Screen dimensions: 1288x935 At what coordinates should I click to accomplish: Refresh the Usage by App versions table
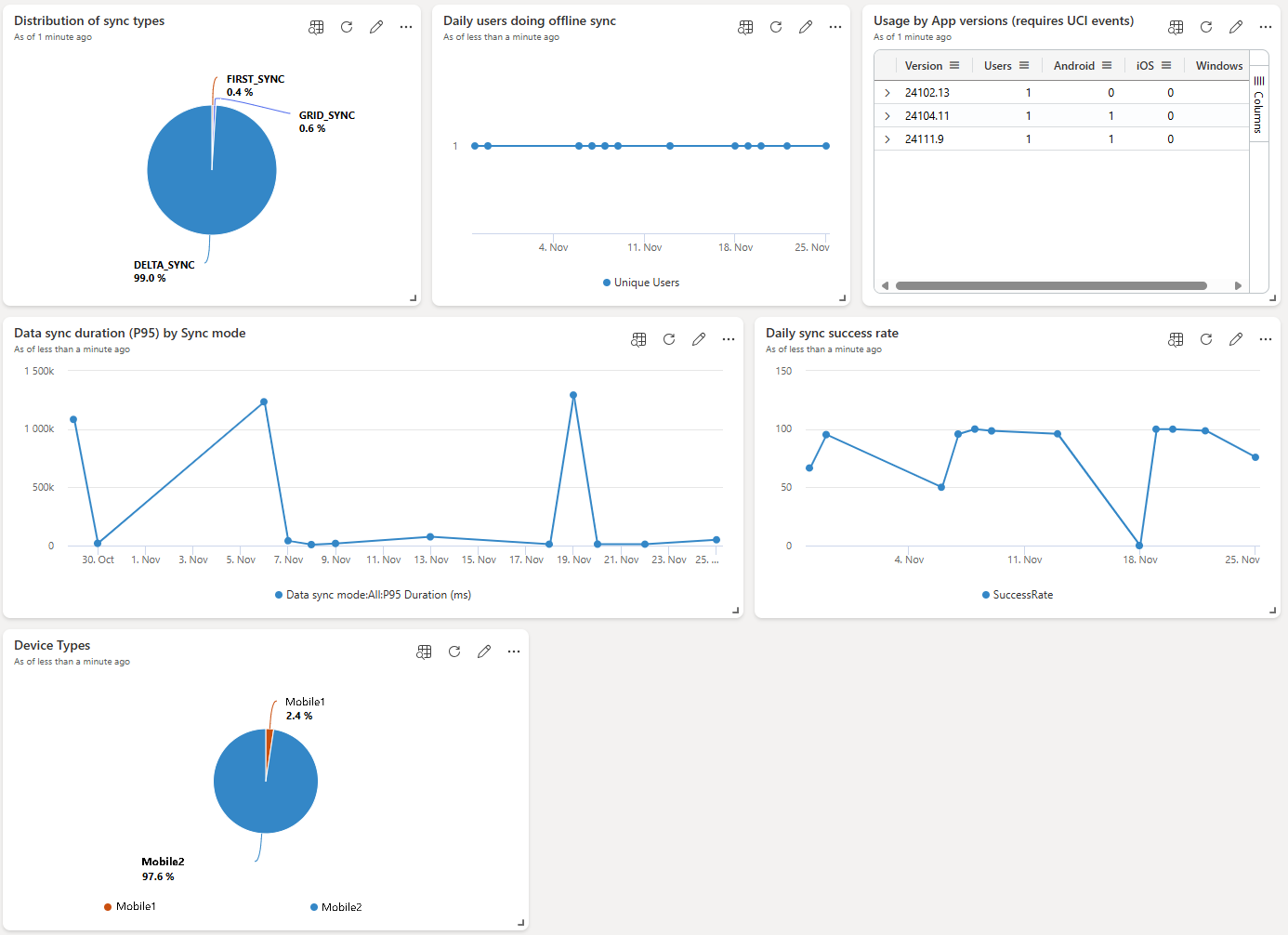[1205, 27]
